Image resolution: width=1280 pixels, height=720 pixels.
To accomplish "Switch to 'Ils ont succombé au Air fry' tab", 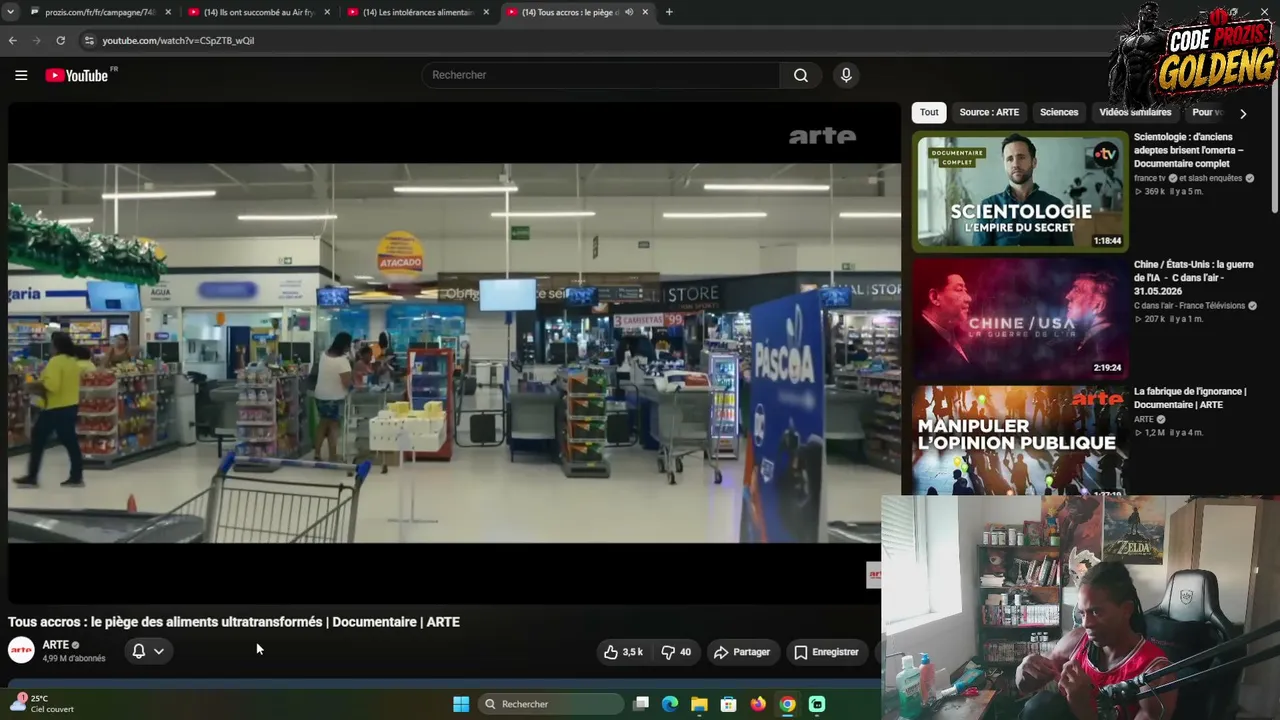I will click(258, 12).
